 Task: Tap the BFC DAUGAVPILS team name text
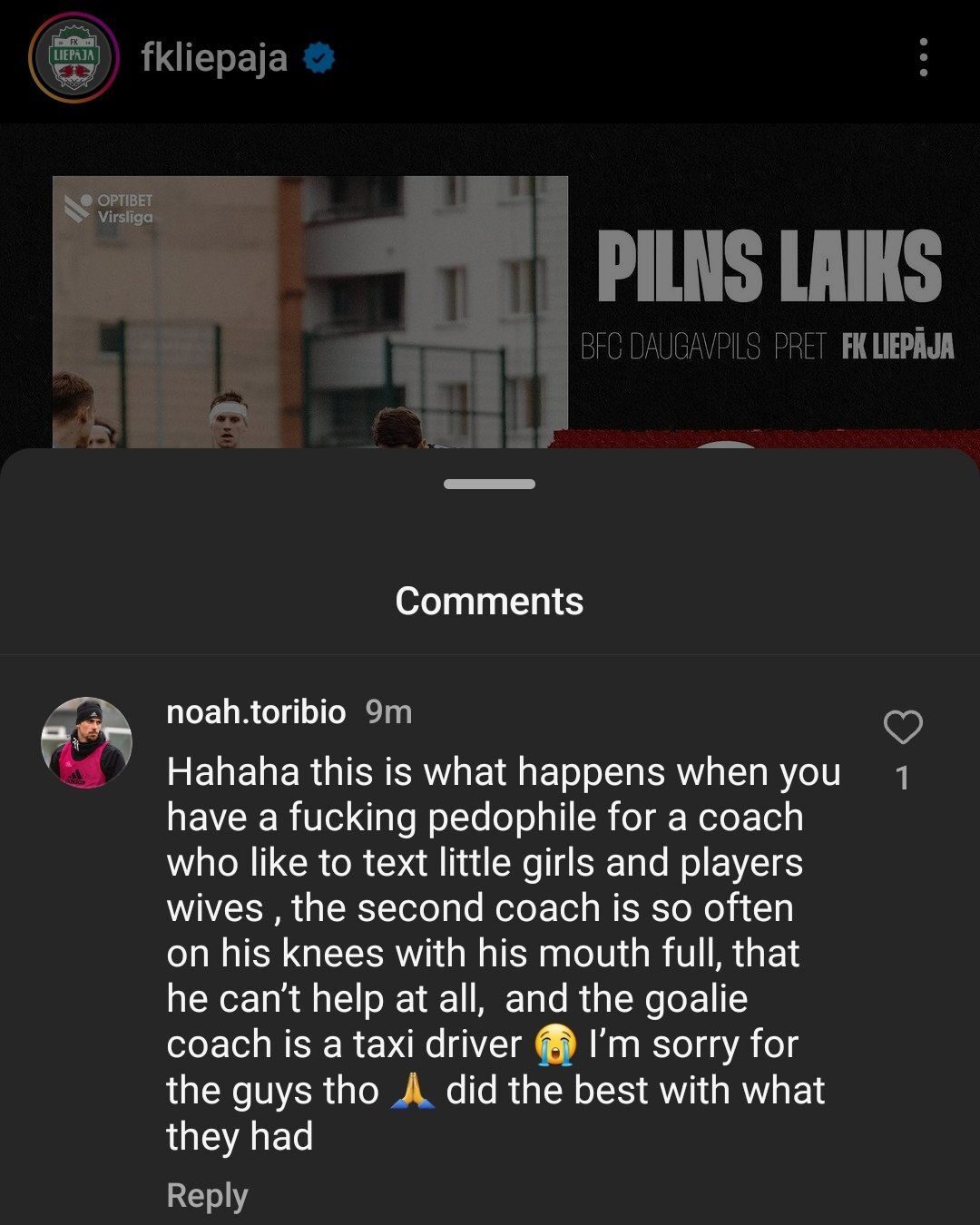point(671,346)
